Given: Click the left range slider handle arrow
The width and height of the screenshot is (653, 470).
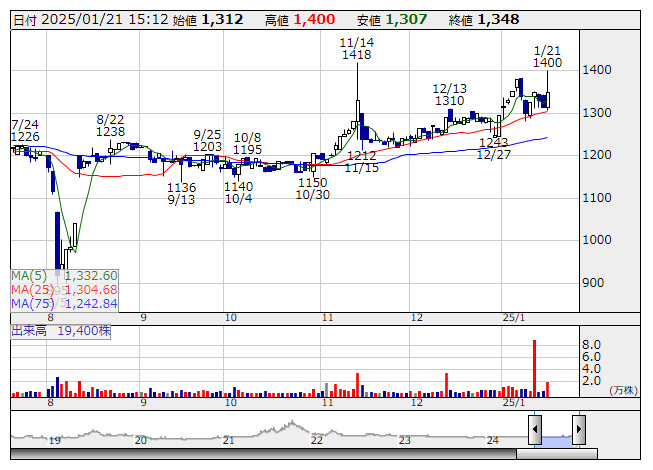Looking at the screenshot, I should 535,429.
